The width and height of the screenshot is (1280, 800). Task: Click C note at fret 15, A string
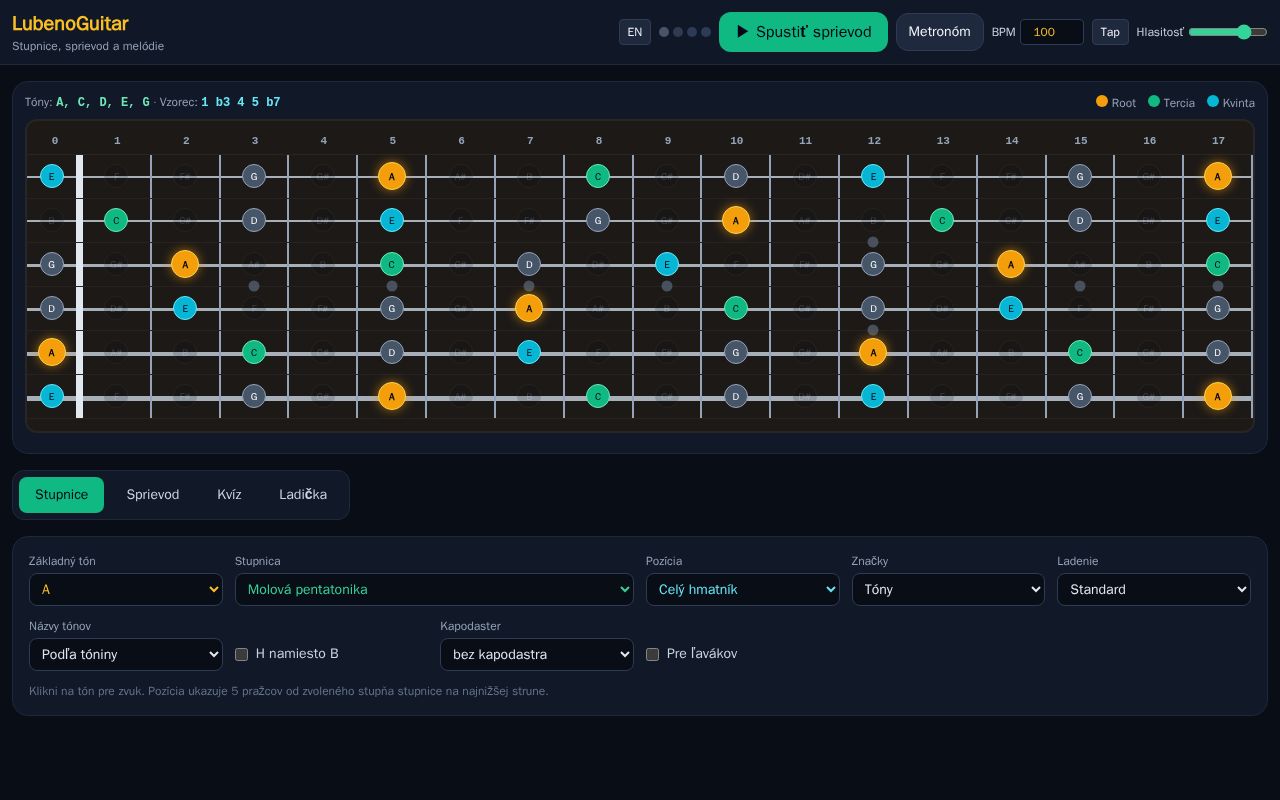tap(1080, 352)
